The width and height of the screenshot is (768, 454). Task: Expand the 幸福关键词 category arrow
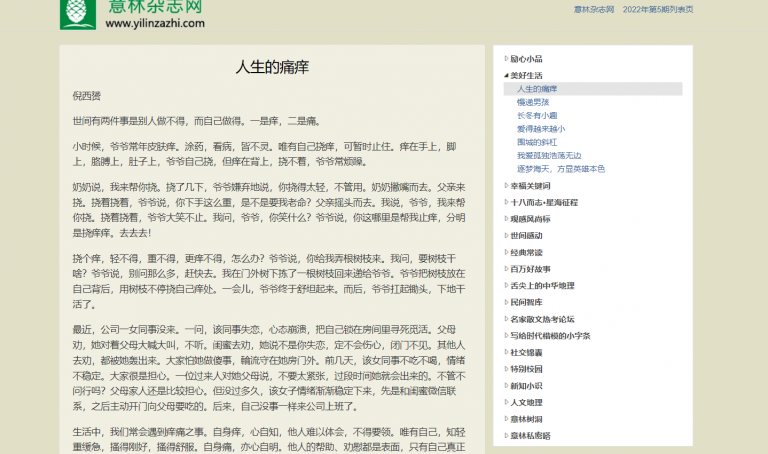pyautogui.click(x=506, y=186)
